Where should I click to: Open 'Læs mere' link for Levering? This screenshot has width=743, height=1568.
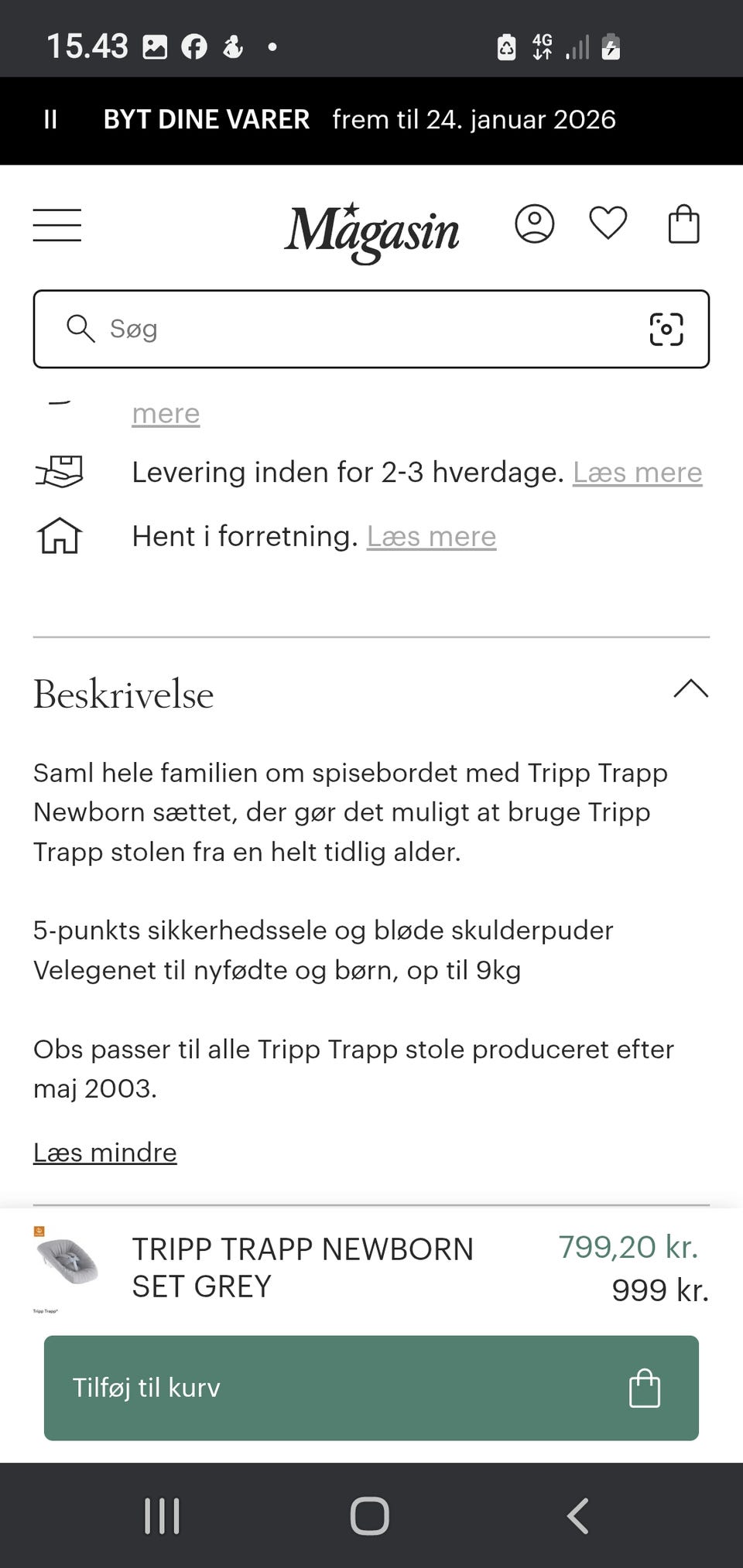tap(637, 472)
